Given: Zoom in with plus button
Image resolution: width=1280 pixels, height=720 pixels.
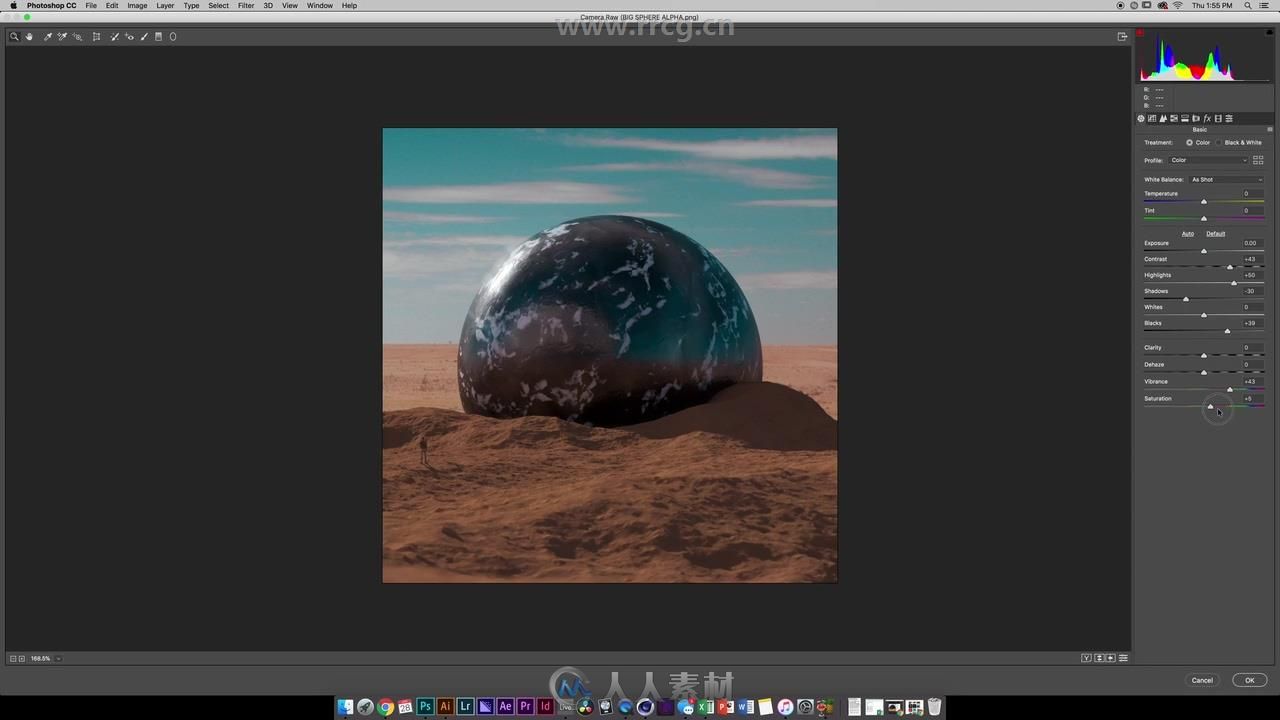Looking at the screenshot, I should (x=22, y=658).
